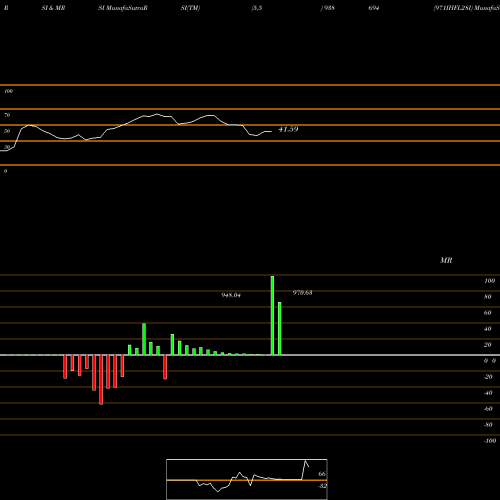Viewport: 500px width, 500px height.
Task: Select the green bar beside 970.68
Action: (x=280, y=328)
